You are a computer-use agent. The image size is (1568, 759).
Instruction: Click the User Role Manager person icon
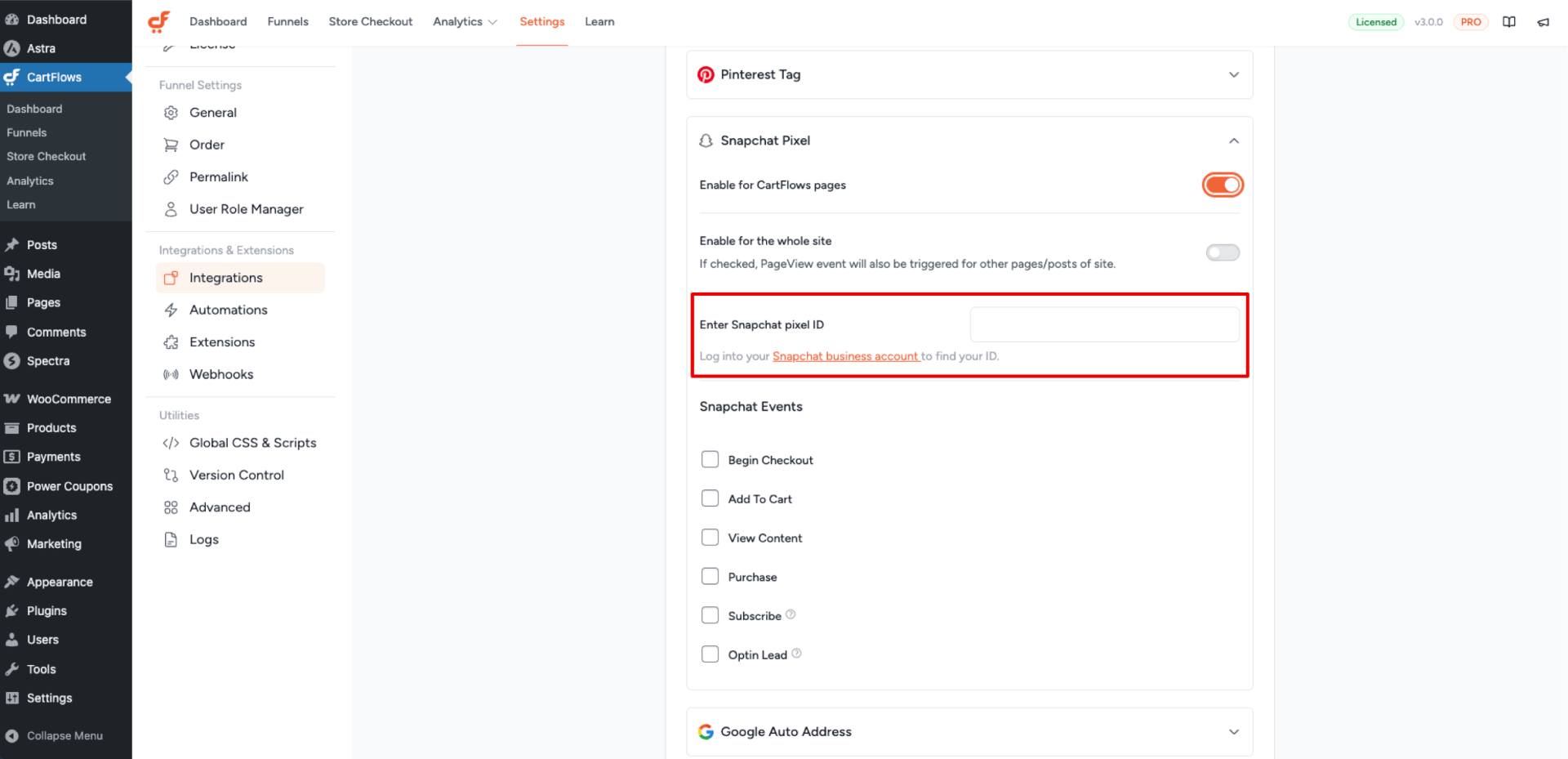(171, 209)
